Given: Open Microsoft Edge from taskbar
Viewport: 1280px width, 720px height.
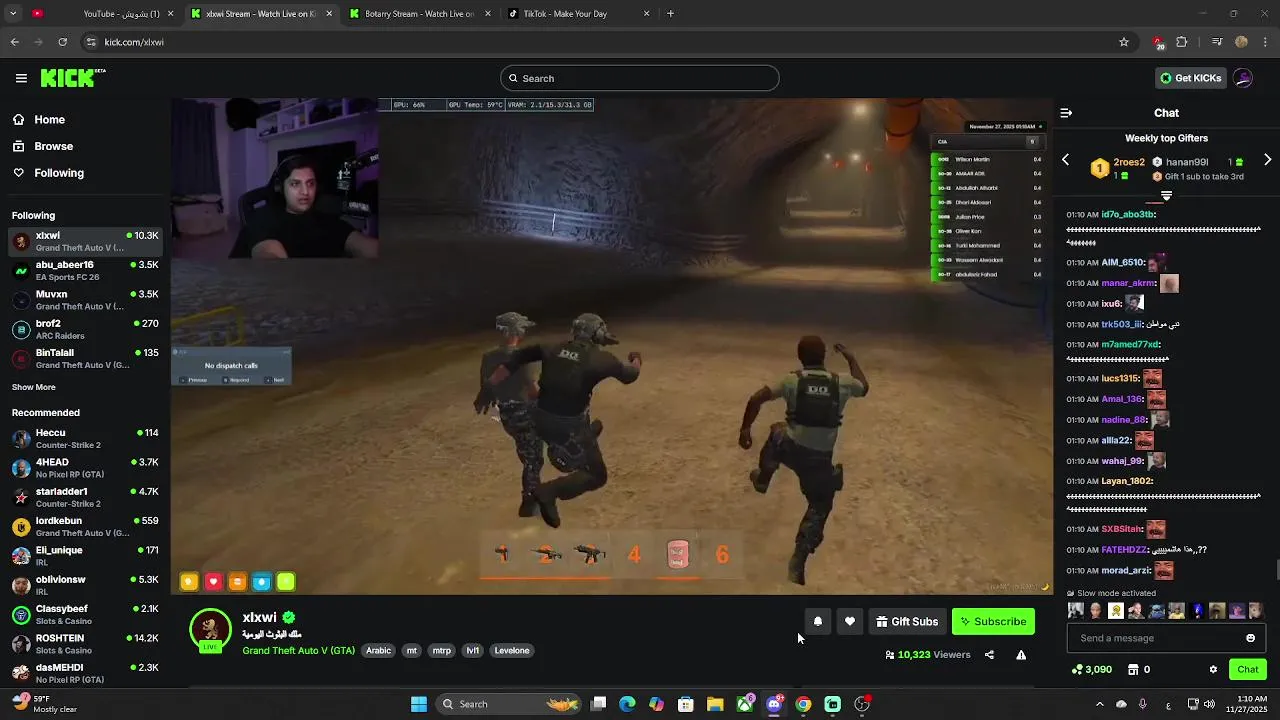Looking at the screenshot, I should pyautogui.click(x=627, y=704).
